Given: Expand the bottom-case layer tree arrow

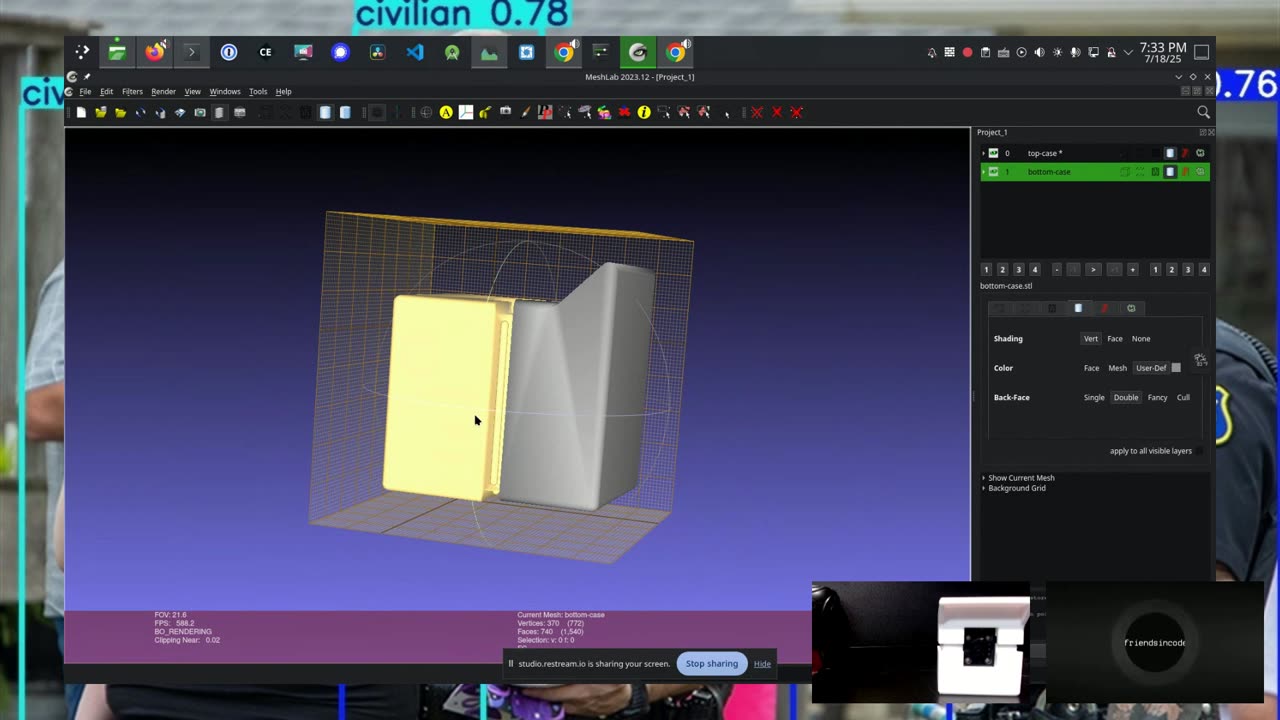Looking at the screenshot, I should pos(983,172).
